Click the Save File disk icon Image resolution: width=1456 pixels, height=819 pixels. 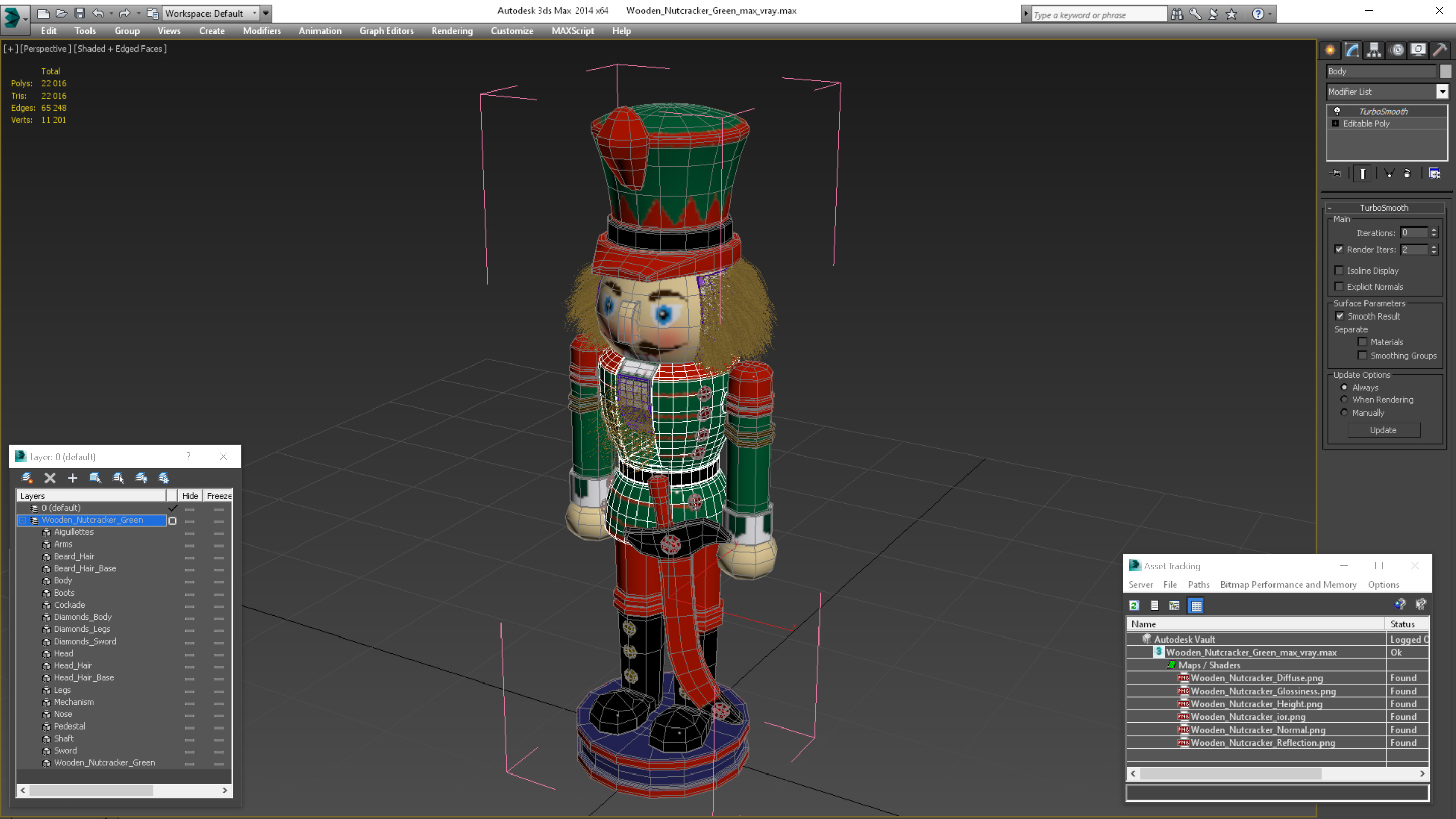tap(80, 13)
